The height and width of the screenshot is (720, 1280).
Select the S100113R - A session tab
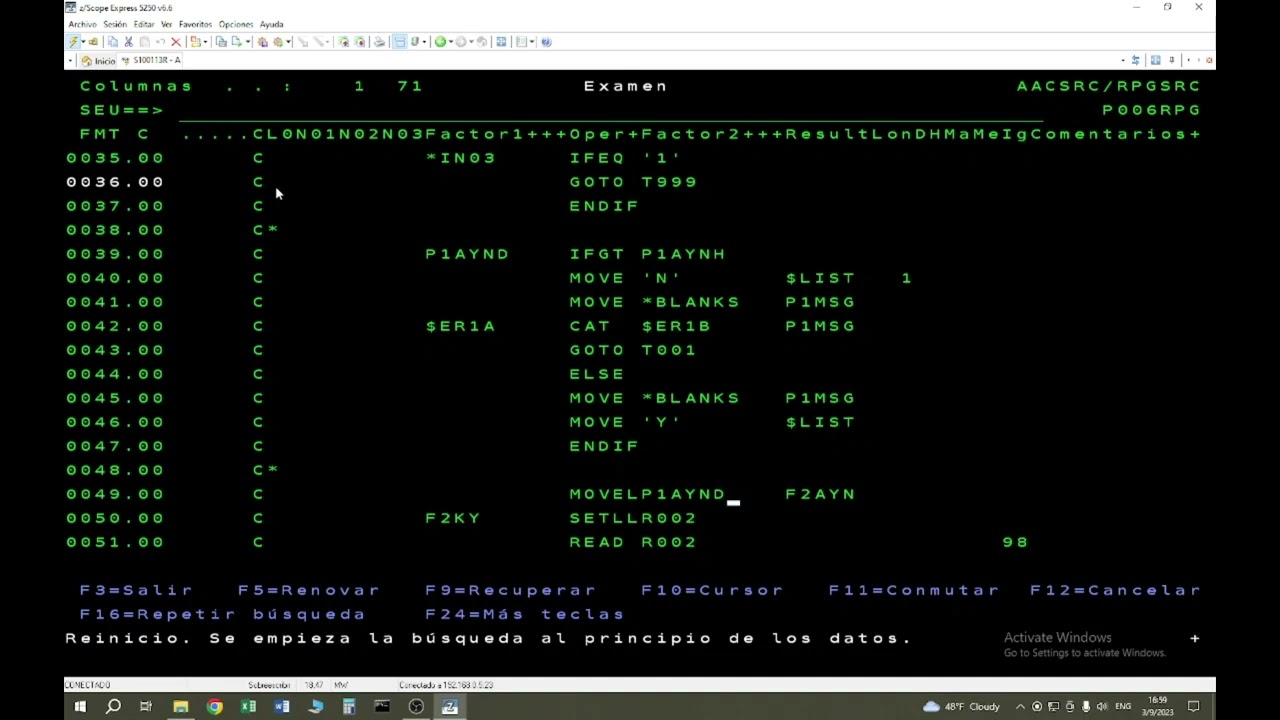(x=150, y=60)
